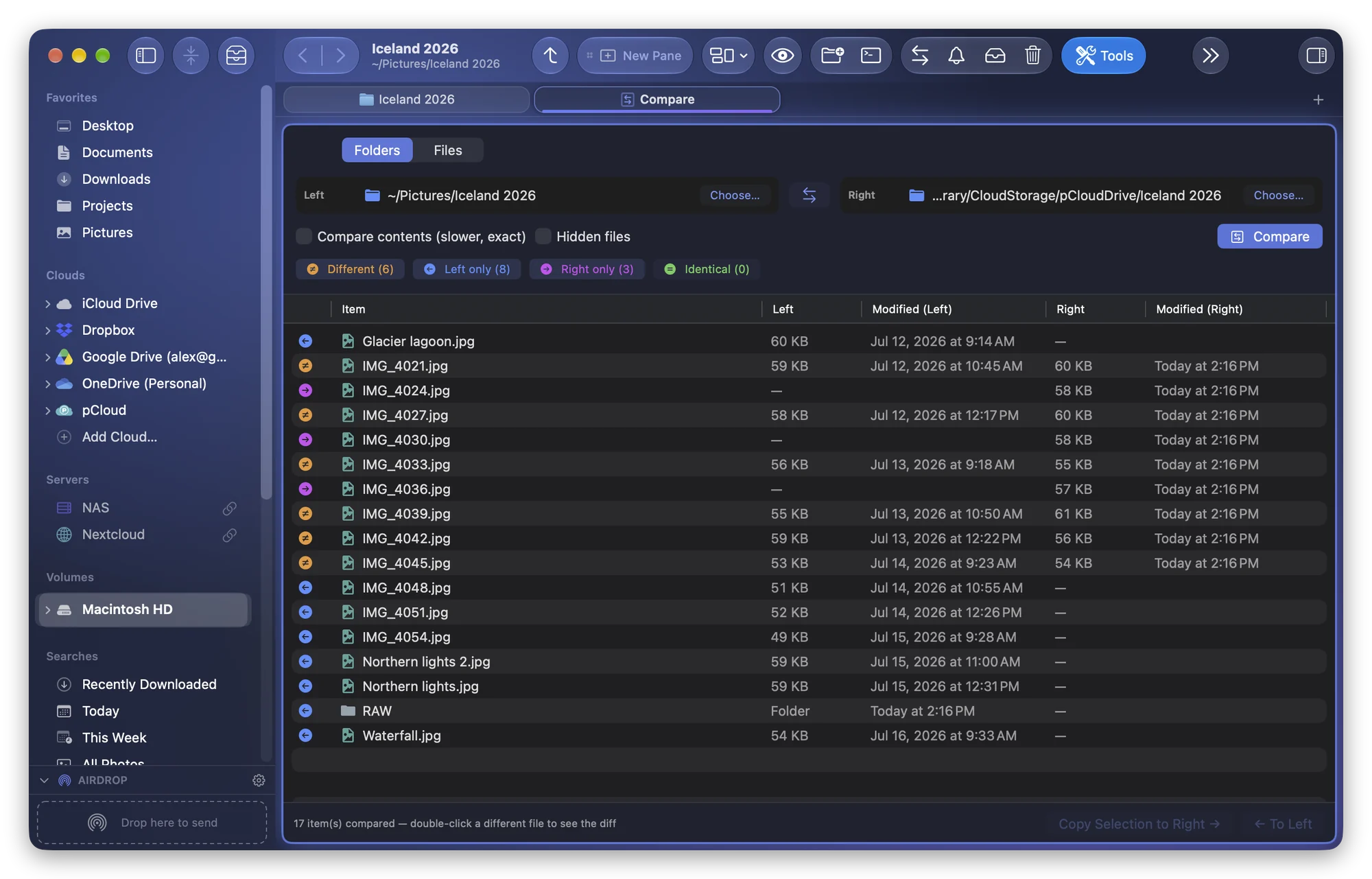Click the sidebar scrollbar

tap(266, 293)
